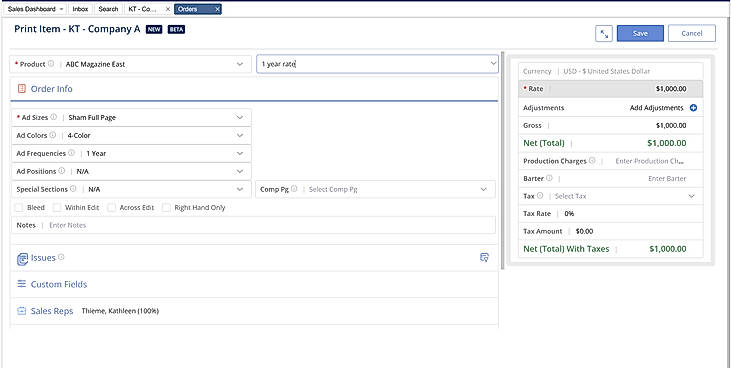Close the KT - Co... tab
The height and width of the screenshot is (368, 731).
pyautogui.click(x=168, y=9)
